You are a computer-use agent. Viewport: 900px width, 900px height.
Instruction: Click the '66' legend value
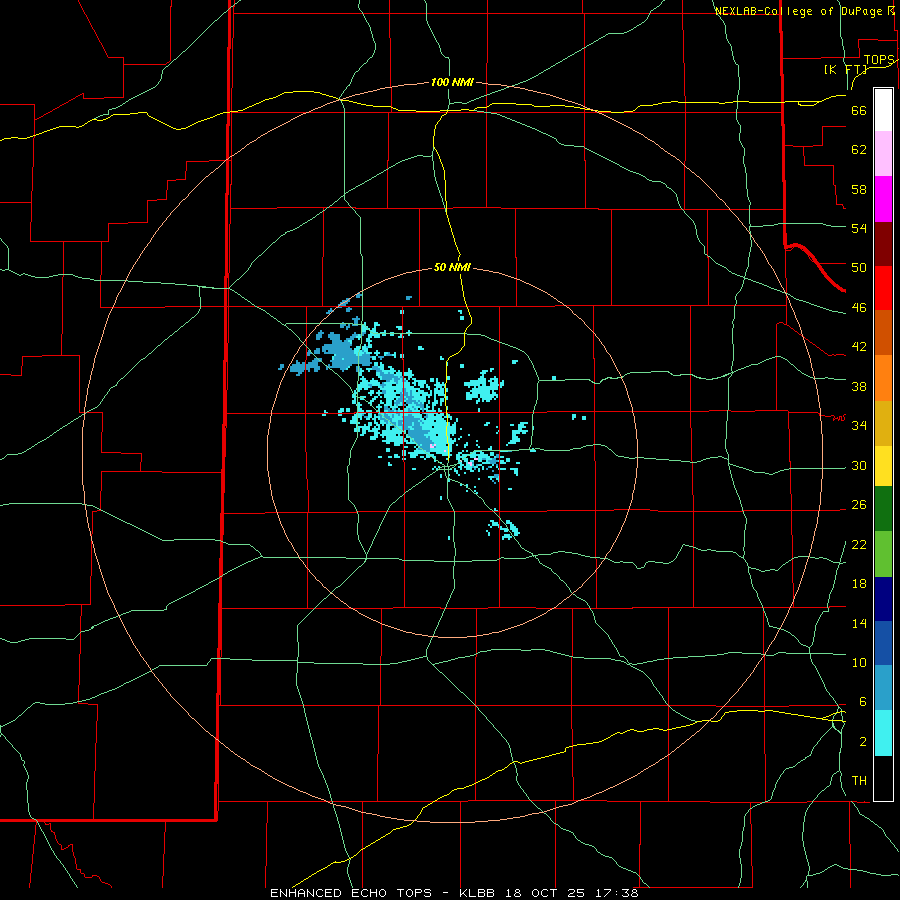pos(859,110)
